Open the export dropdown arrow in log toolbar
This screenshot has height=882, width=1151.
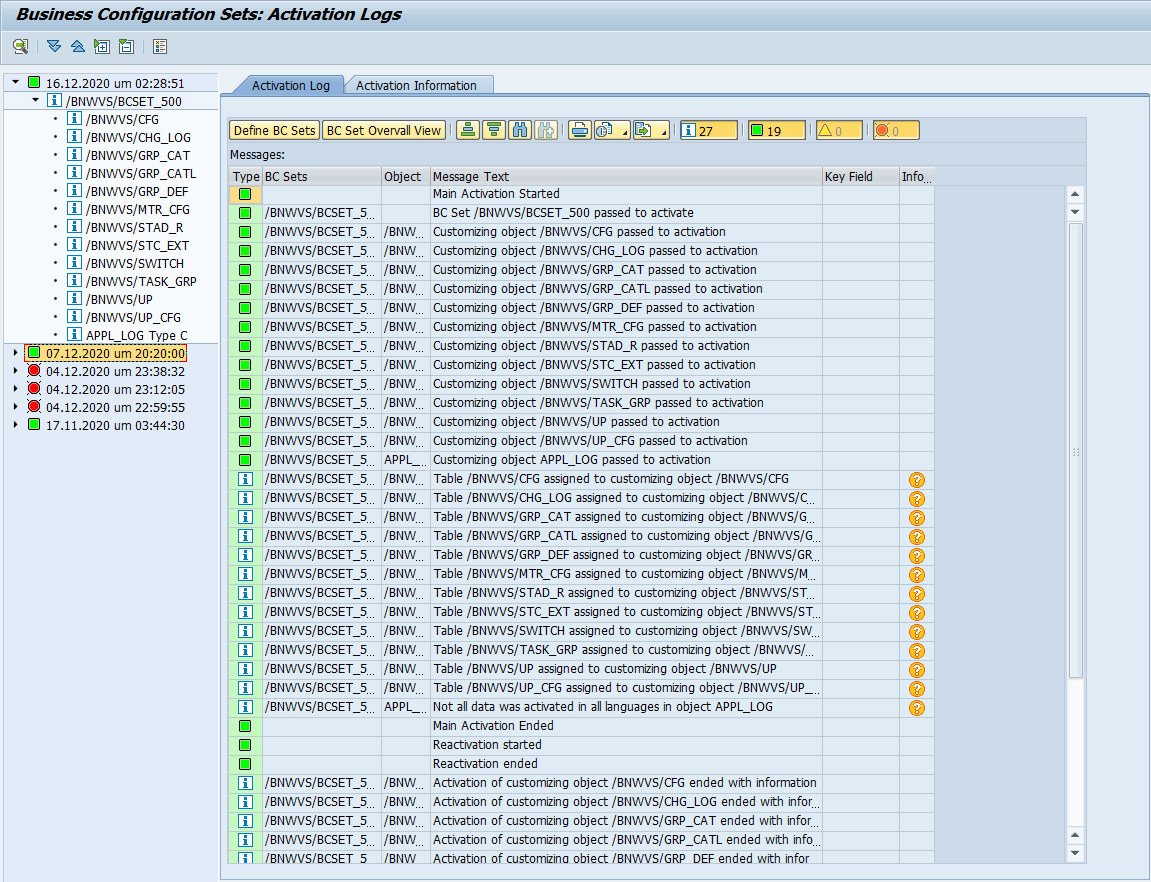(664, 132)
